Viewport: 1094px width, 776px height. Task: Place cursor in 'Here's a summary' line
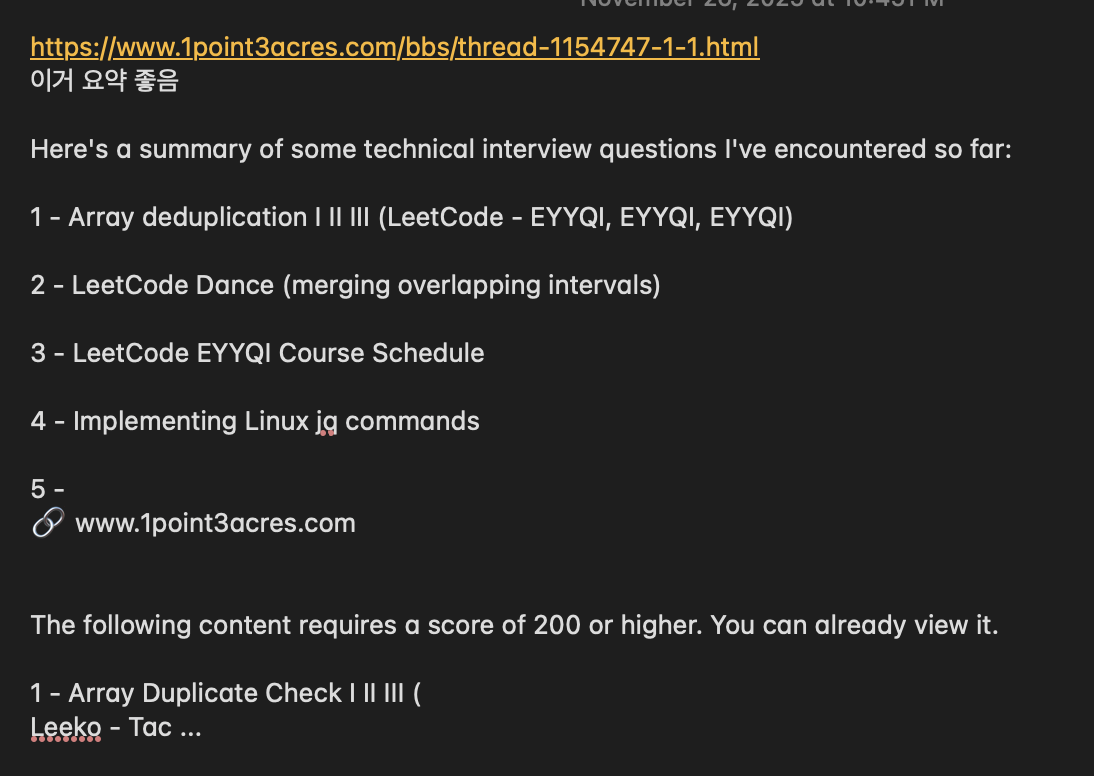point(521,149)
